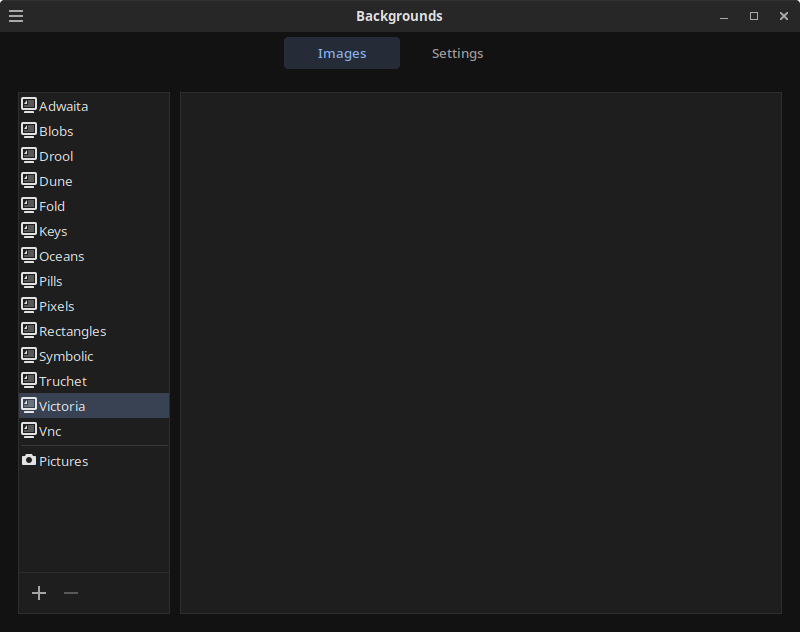Select the Fold collection

click(x=94, y=206)
